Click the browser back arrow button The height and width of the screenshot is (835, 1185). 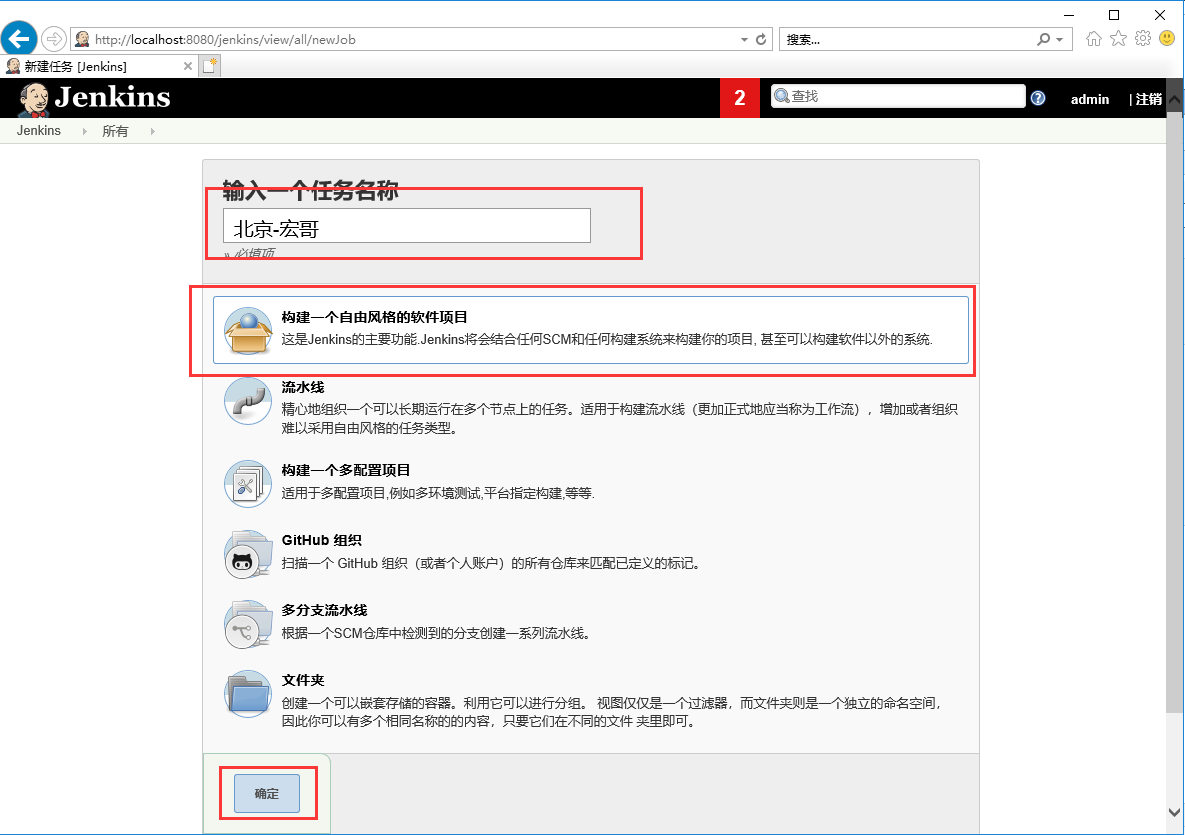click(19, 39)
